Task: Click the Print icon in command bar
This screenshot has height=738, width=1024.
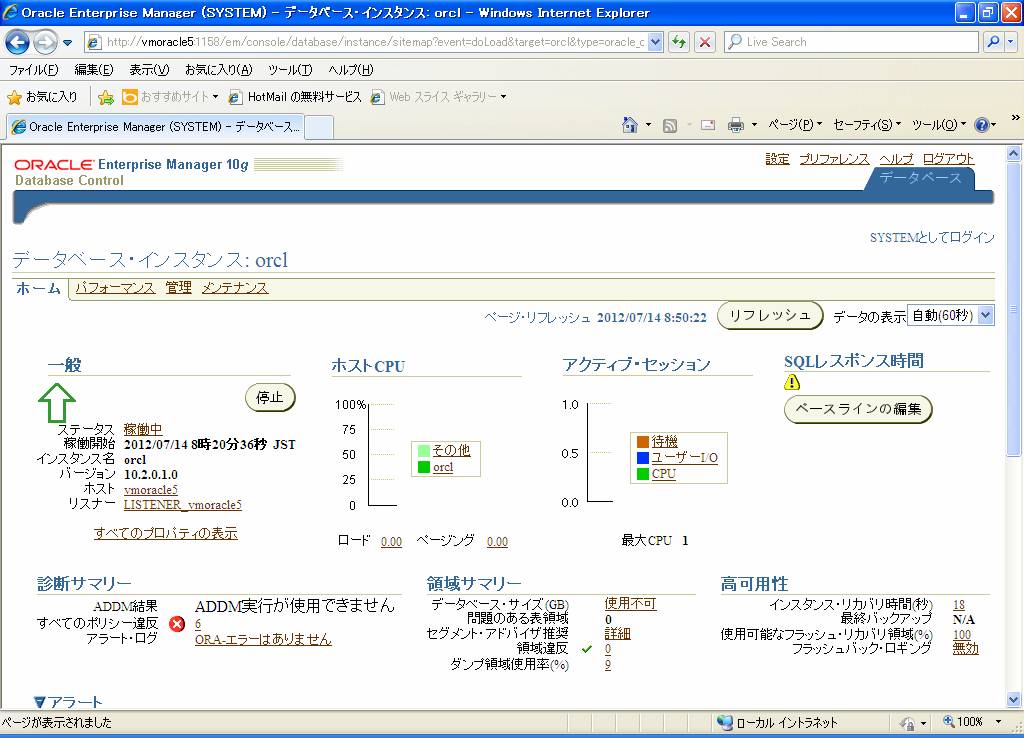Action: tap(736, 125)
